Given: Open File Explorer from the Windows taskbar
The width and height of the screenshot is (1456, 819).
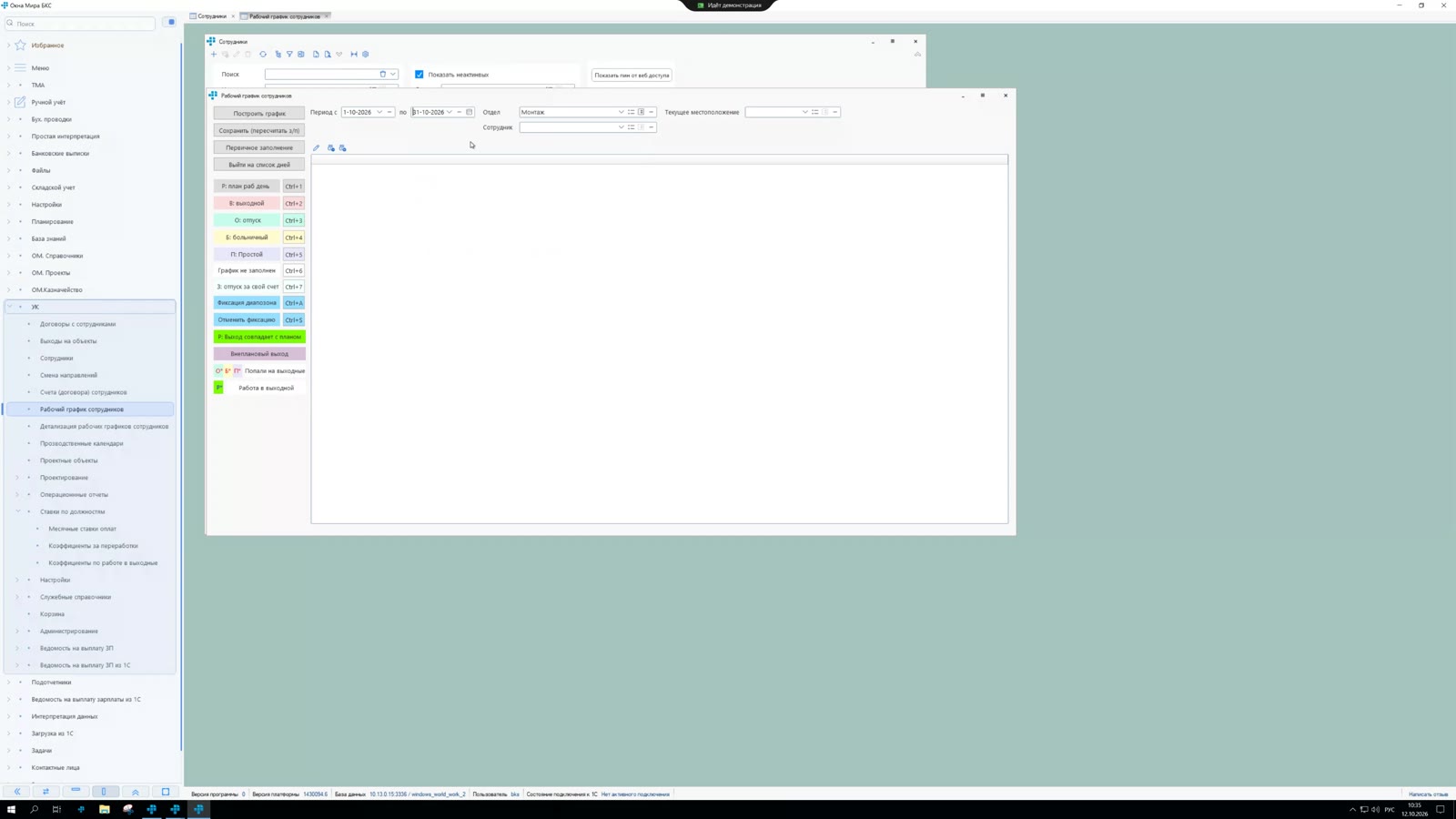Looking at the screenshot, I should click(104, 809).
